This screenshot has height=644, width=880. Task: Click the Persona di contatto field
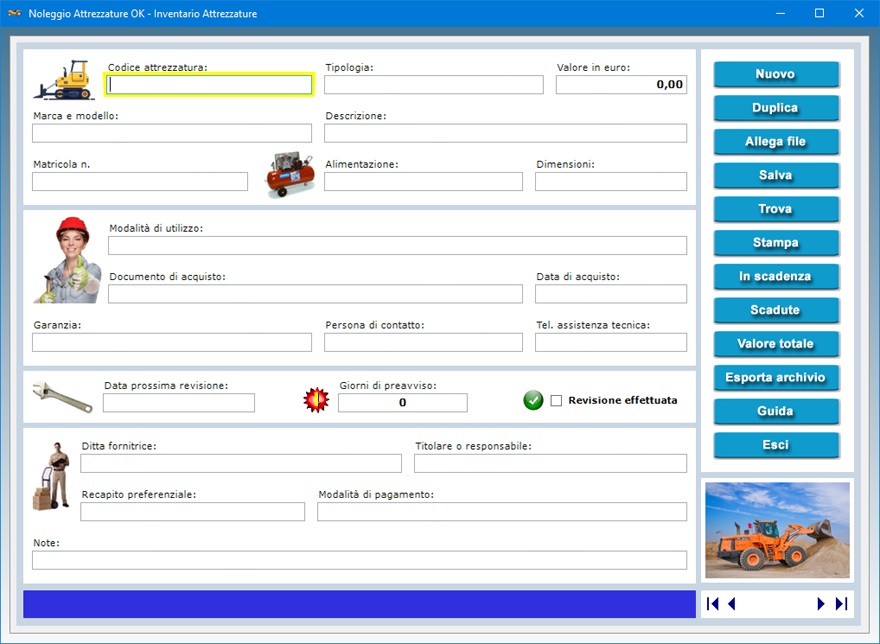423,342
